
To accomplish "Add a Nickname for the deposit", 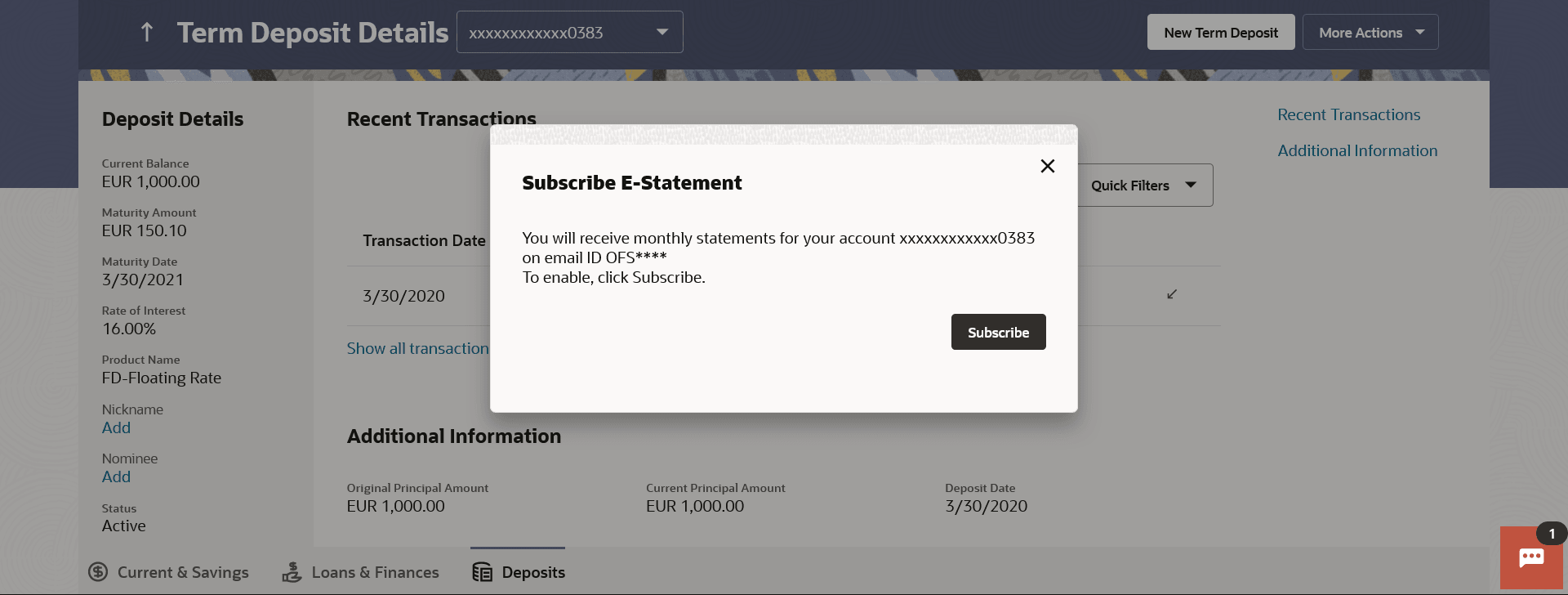I will click(x=116, y=427).
